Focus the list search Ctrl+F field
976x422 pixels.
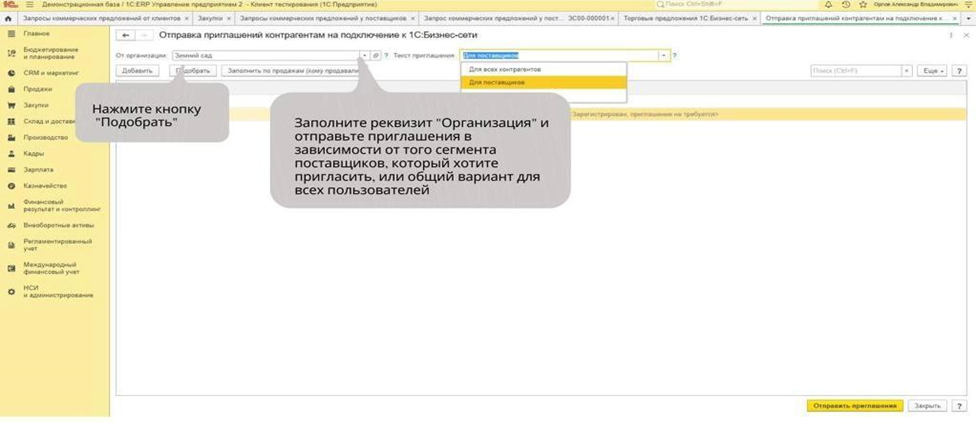point(856,71)
